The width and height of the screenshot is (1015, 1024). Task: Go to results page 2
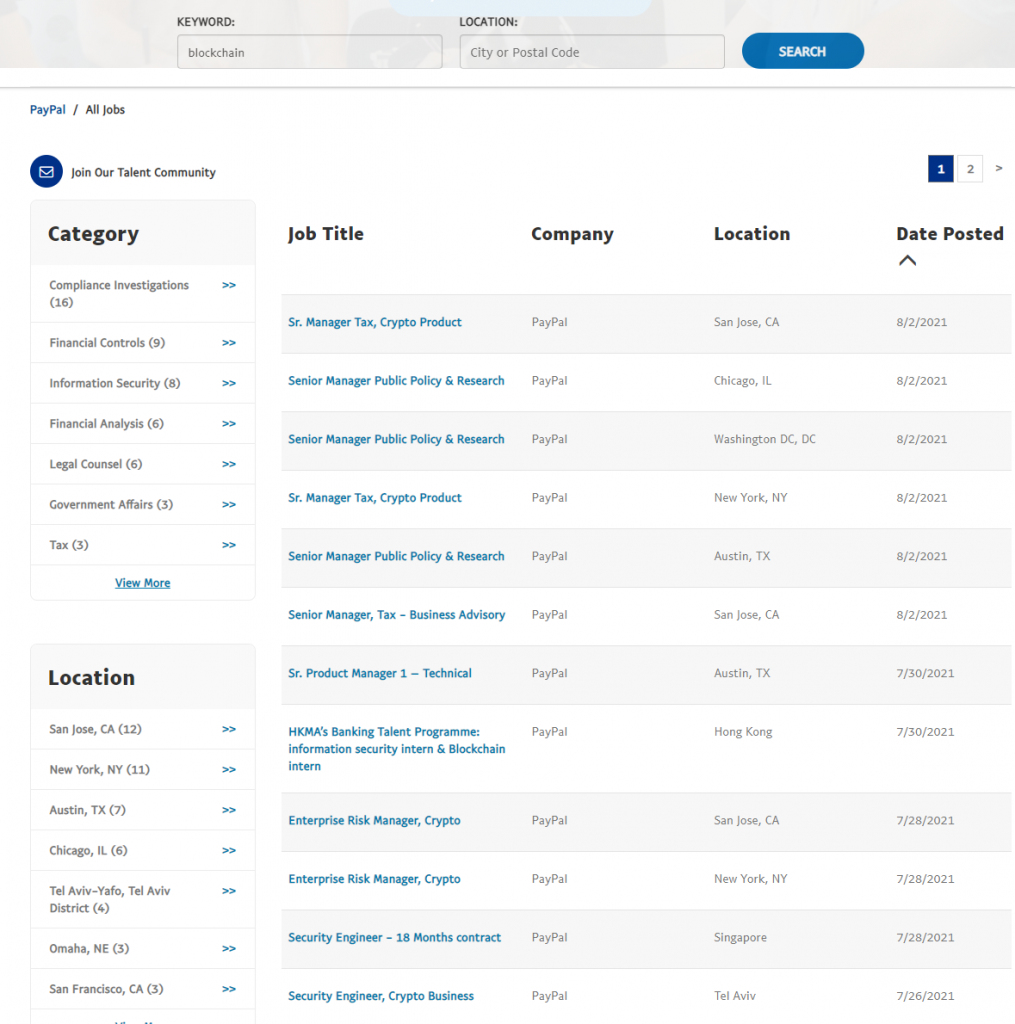970,169
